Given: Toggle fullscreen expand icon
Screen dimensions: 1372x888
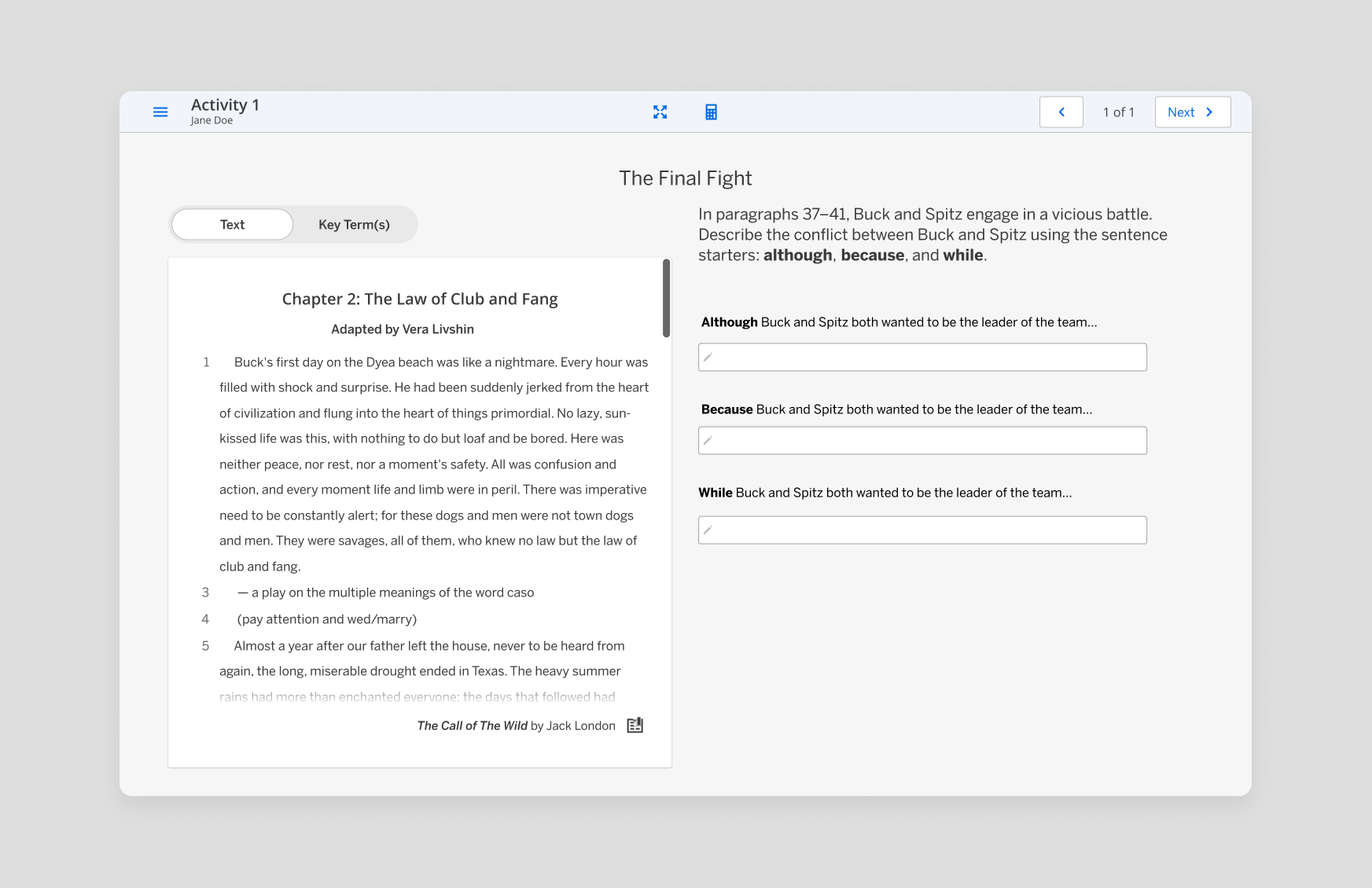Looking at the screenshot, I should [x=660, y=112].
